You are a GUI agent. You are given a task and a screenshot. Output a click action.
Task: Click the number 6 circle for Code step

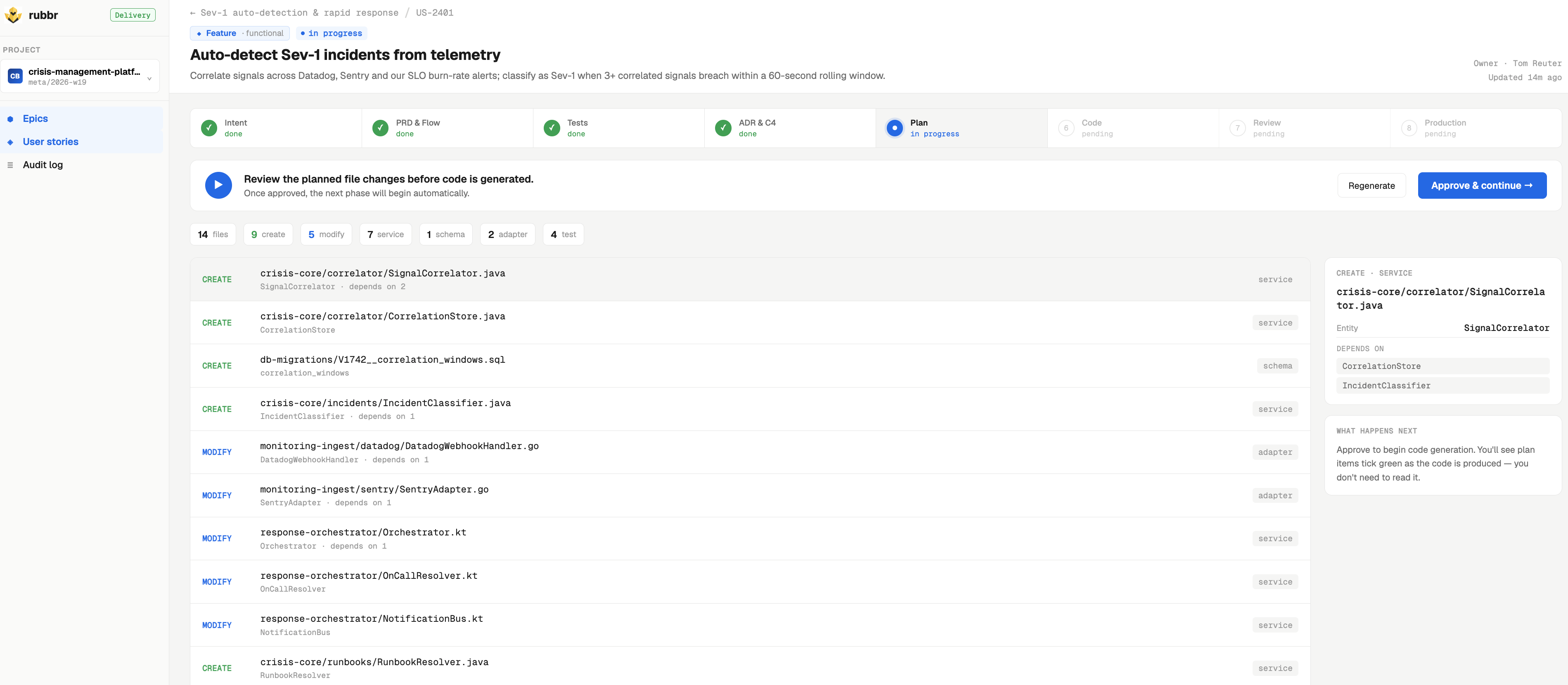point(1066,128)
